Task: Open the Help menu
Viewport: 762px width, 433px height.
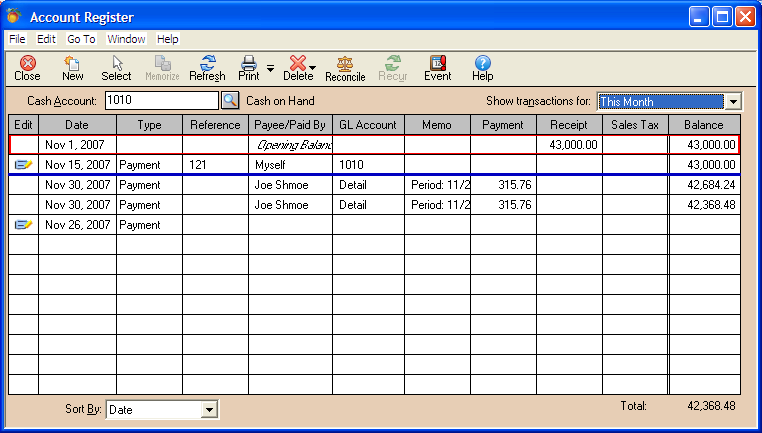Action: pos(168,39)
